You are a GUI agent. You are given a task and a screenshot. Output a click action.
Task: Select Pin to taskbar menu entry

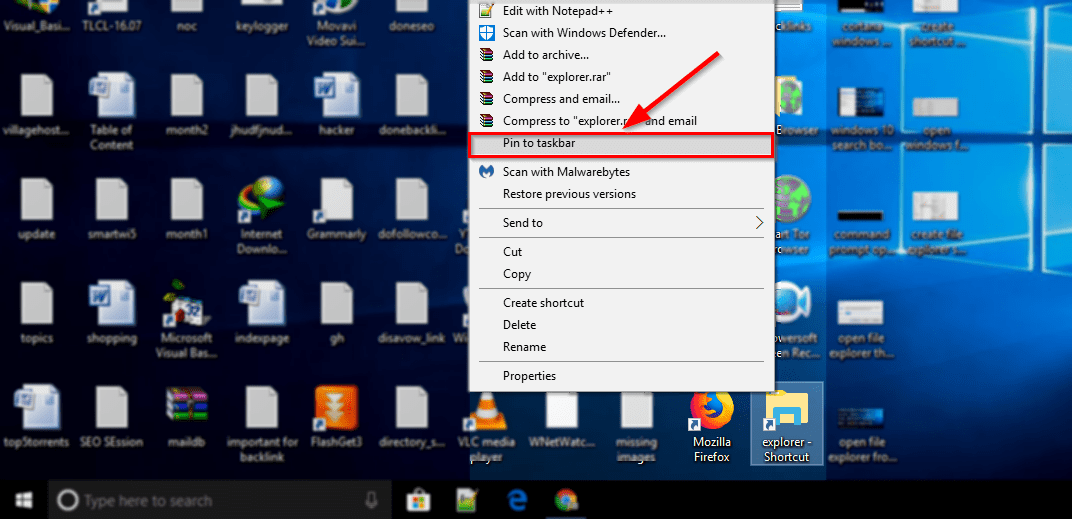point(621,144)
